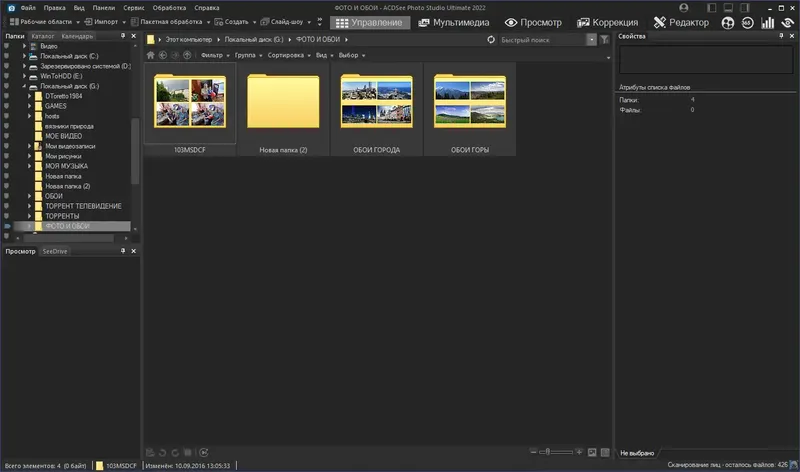Open the quick search dropdown arrow
800x472 pixels.
point(591,39)
